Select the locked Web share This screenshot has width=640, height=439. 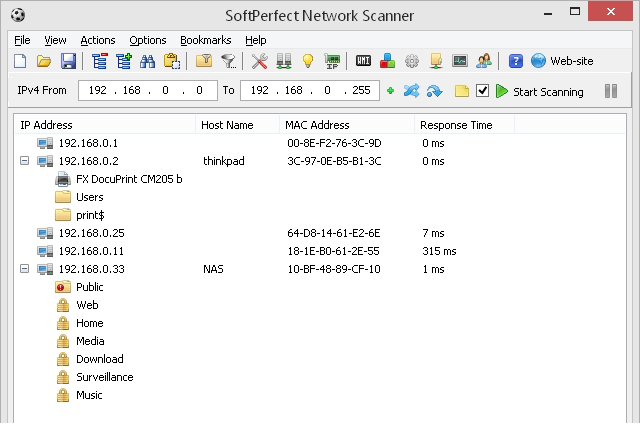click(77, 305)
